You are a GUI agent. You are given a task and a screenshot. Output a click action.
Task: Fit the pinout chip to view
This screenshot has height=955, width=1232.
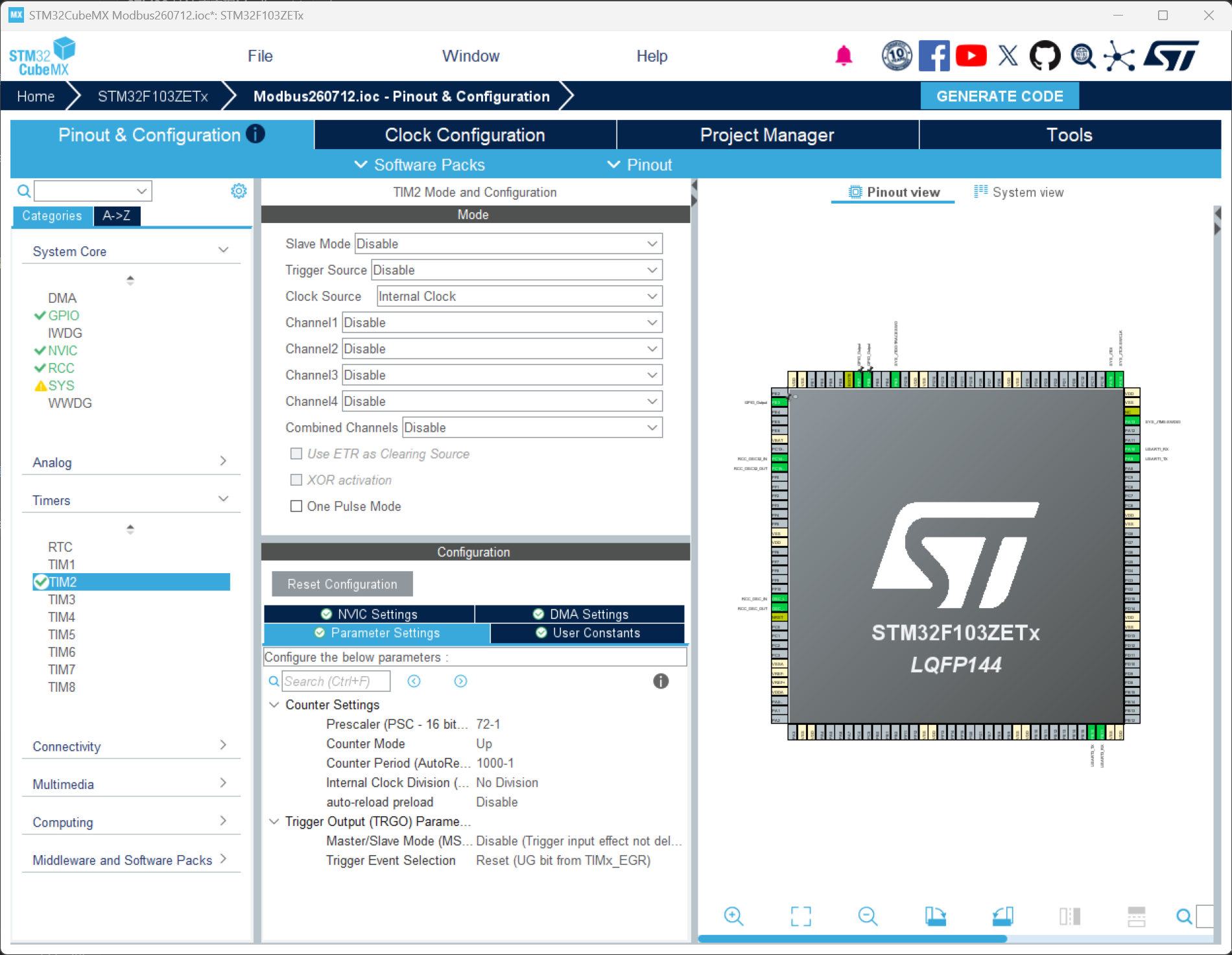(801, 915)
